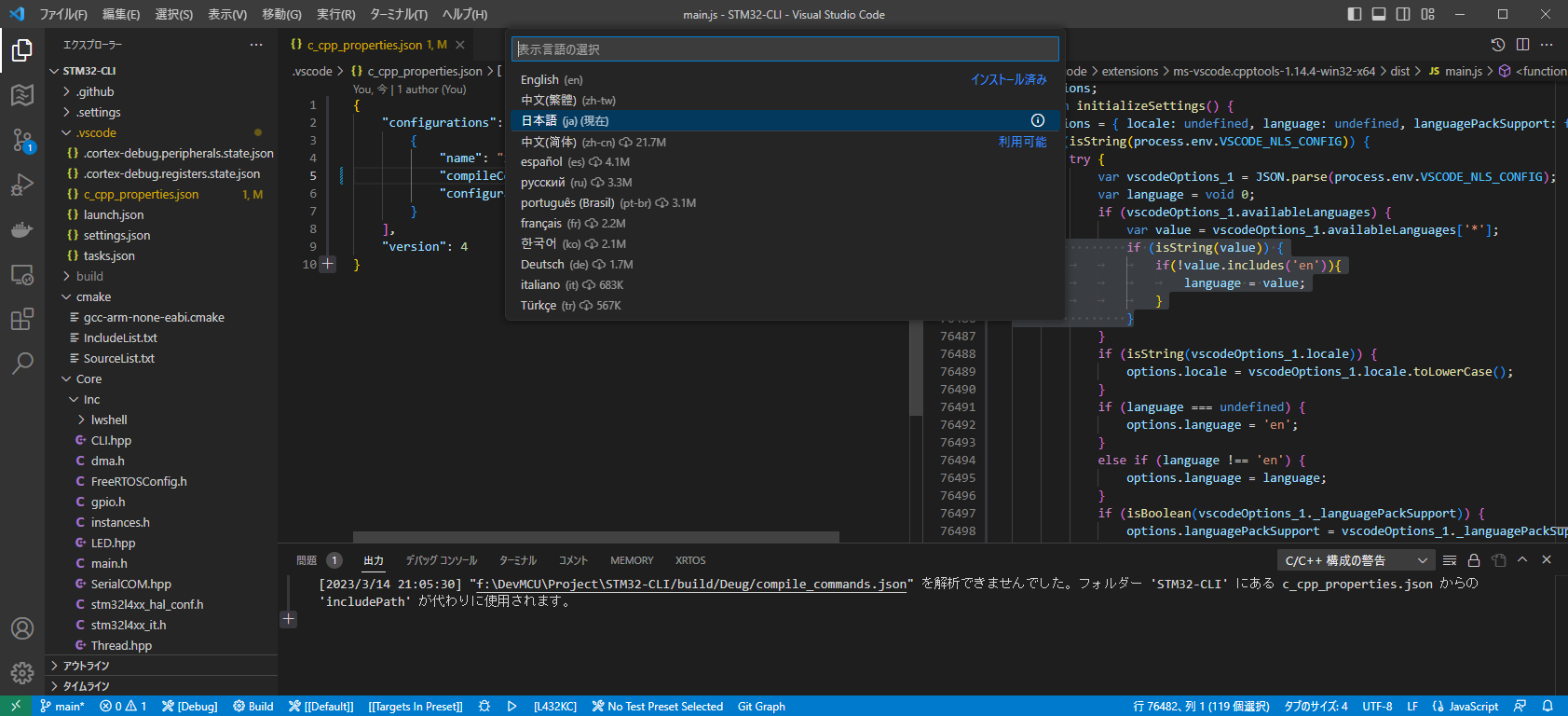Viewport: 1568px width, 716px height.
Task: Close the bottom panel
Action: pos(1547,559)
